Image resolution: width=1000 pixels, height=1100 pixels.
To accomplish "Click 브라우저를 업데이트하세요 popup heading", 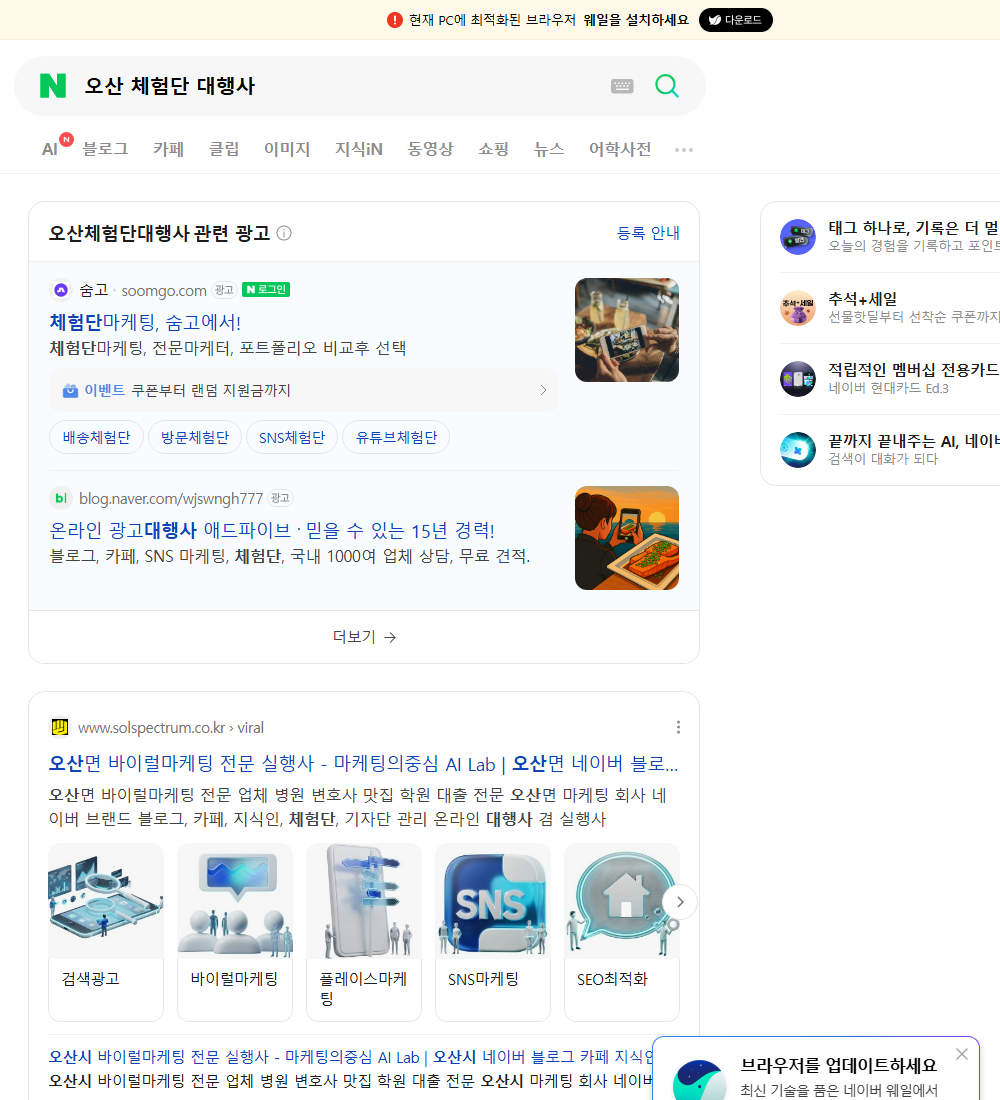I will (x=839, y=1065).
